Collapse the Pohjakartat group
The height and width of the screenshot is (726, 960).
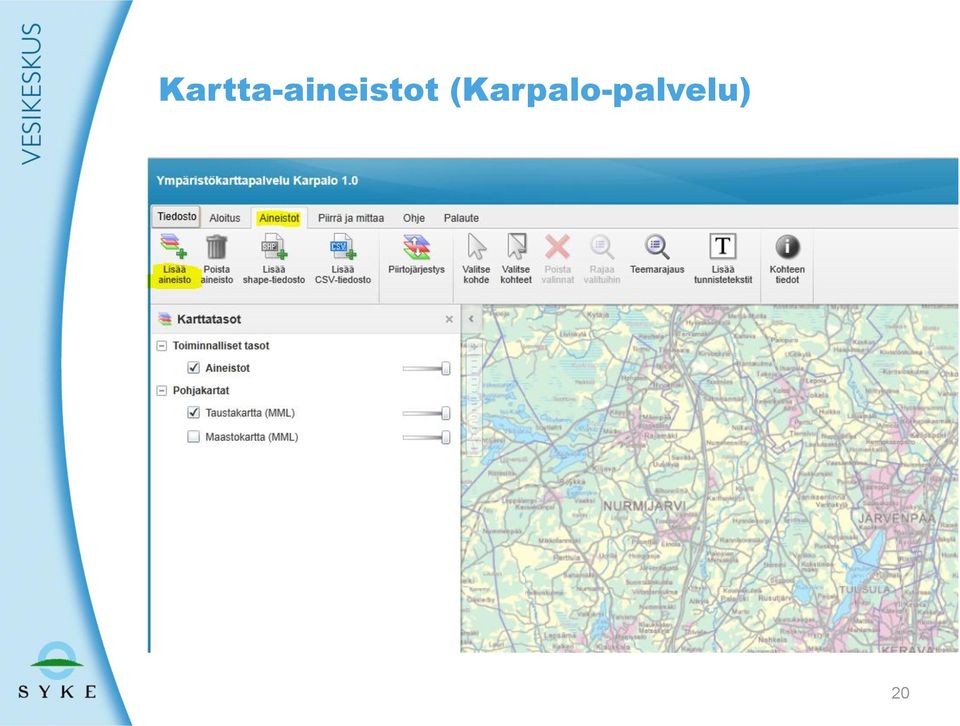[x=162, y=391]
